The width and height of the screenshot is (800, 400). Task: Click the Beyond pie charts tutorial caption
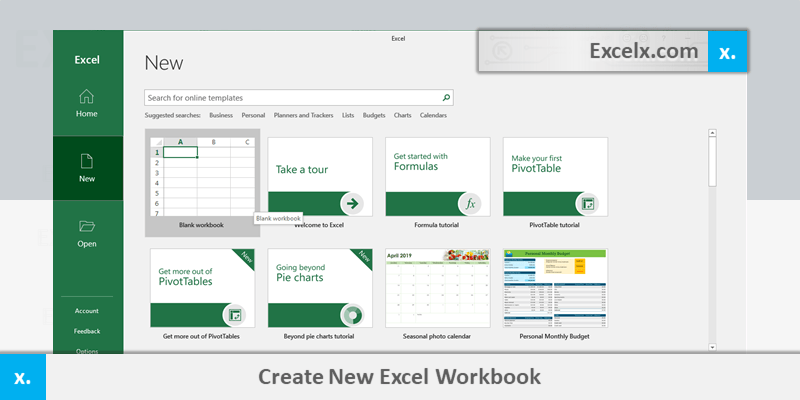pos(319,336)
